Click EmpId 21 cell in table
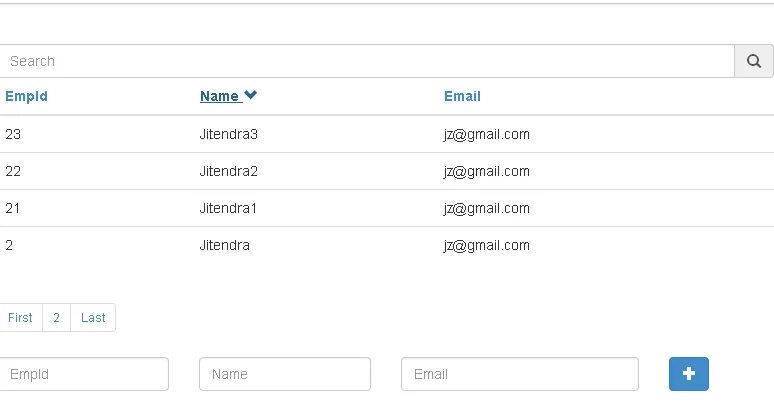 tap(13, 208)
